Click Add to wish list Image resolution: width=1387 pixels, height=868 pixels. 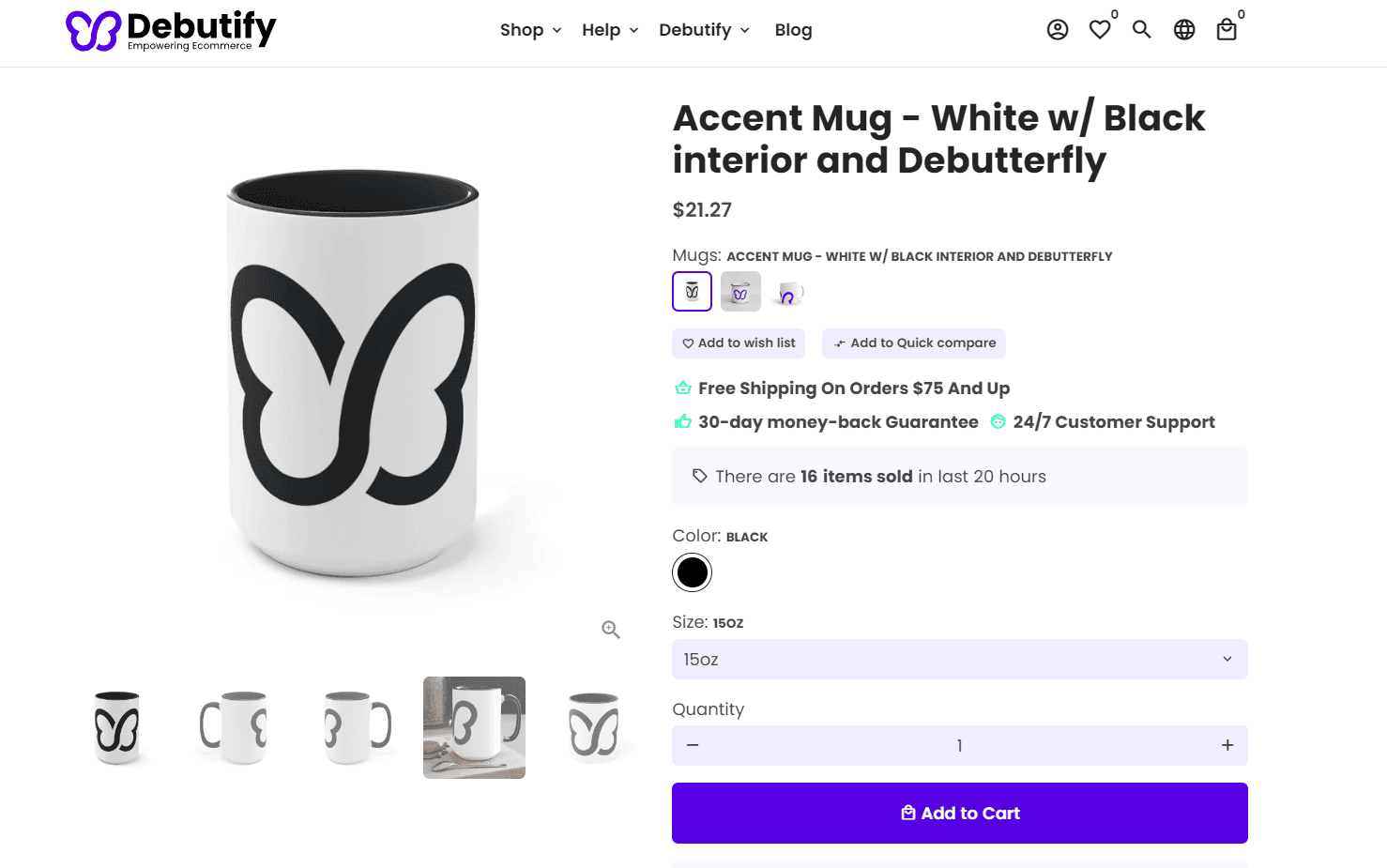(x=738, y=343)
